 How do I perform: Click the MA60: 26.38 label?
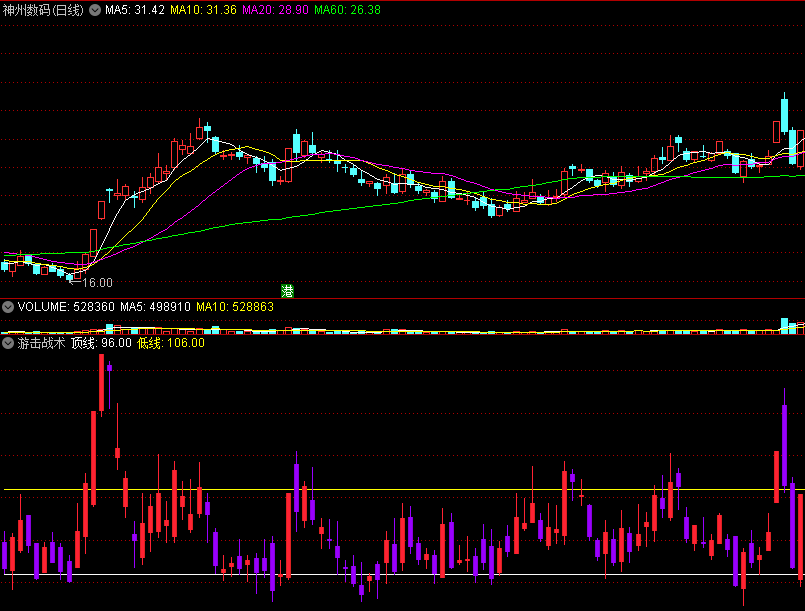(x=348, y=10)
